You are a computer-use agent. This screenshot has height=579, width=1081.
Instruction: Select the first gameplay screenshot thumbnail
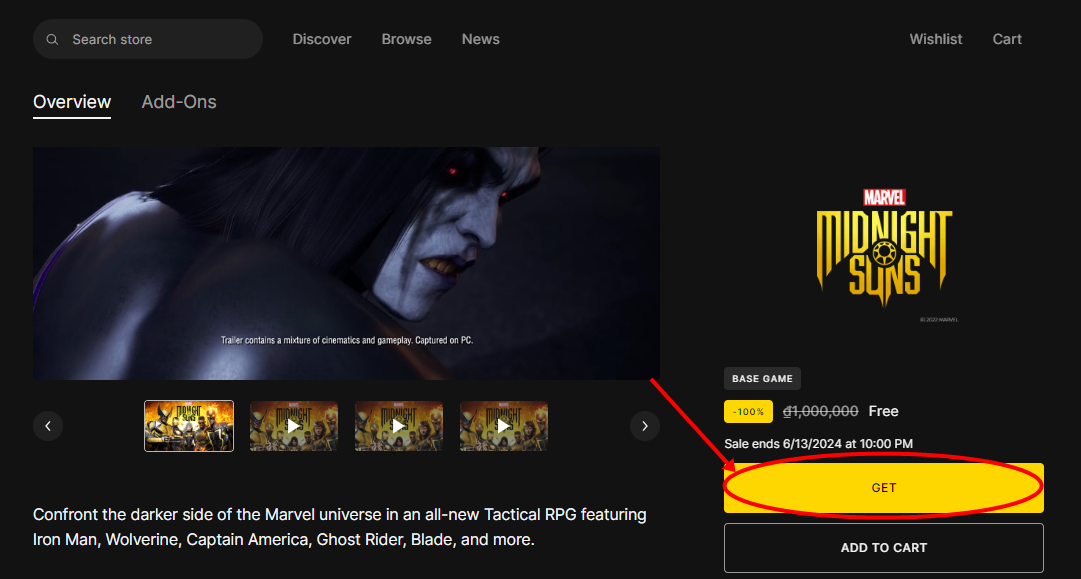[188, 425]
